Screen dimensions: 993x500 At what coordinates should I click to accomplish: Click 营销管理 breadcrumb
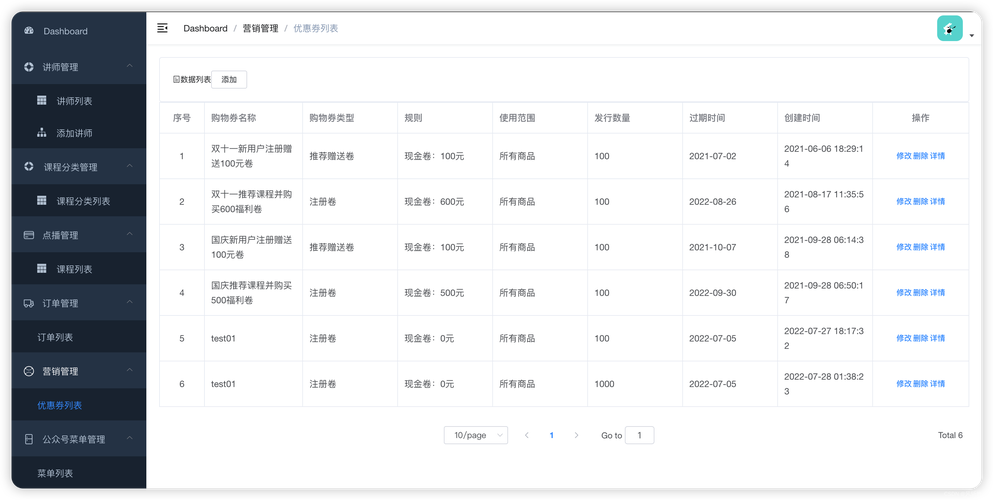pos(260,28)
